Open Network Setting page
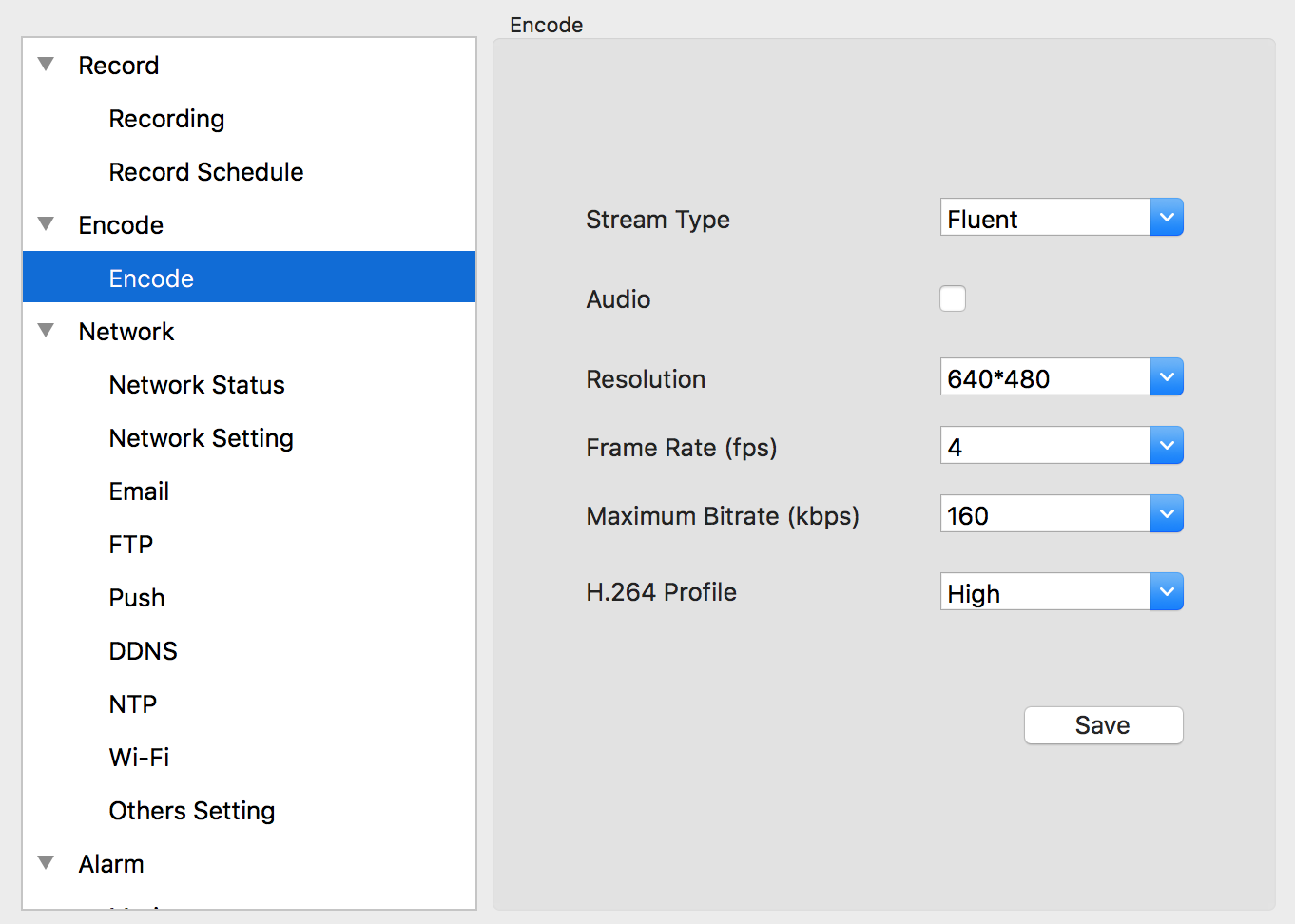Viewport: 1295px width, 924px height. coord(201,438)
